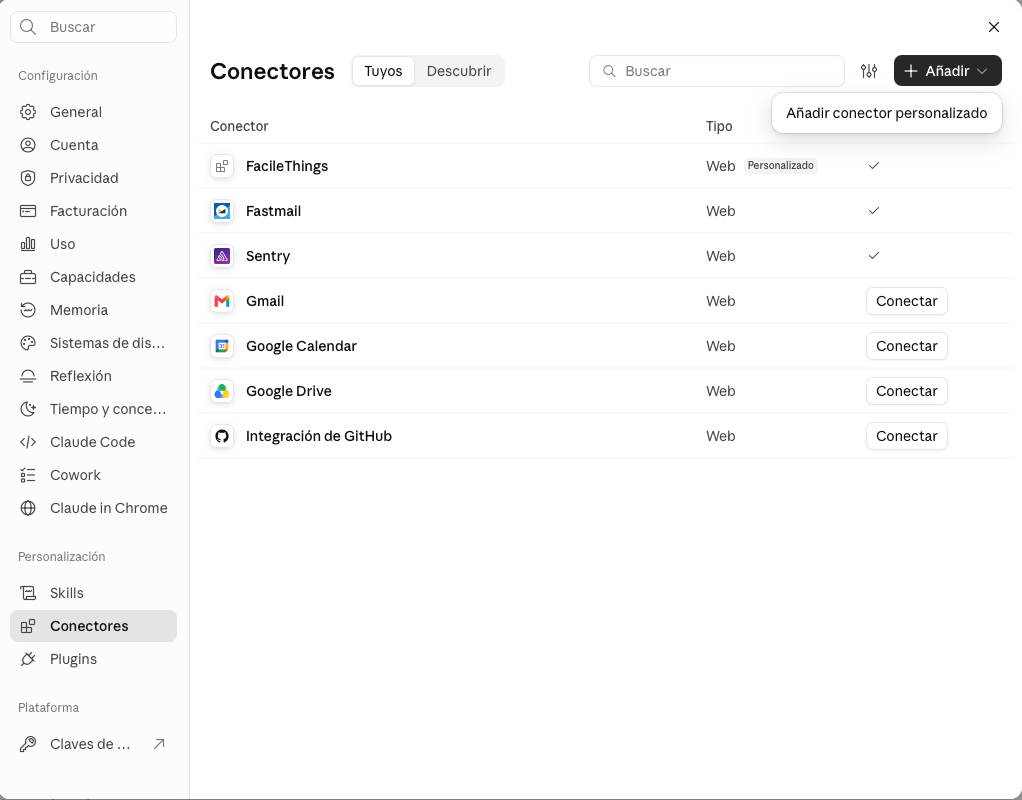Click the Sentry connected checkmark
This screenshot has height=800, width=1022.
tap(874, 256)
